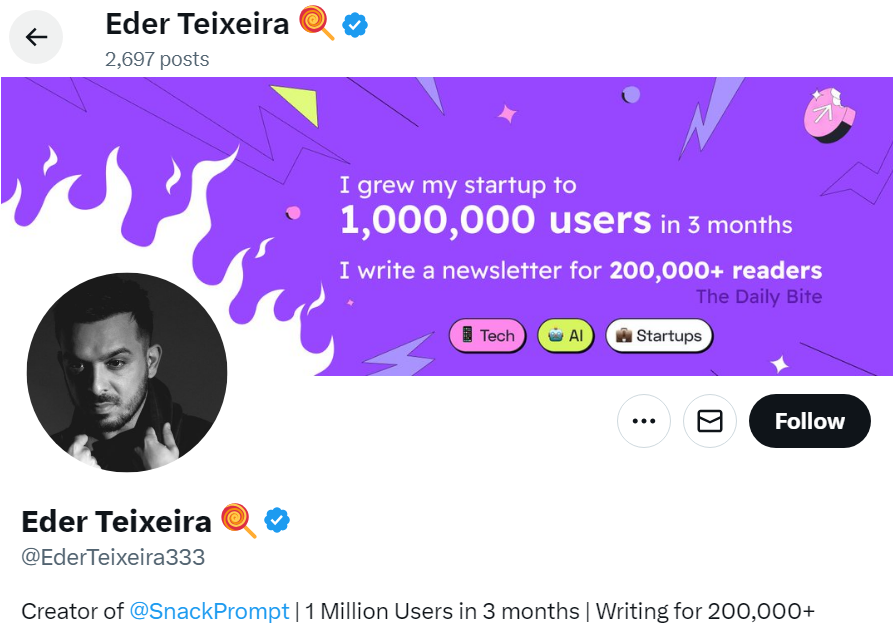Click the AI tag in banner
Image resolution: width=894 pixels, height=626 pixels.
pyautogui.click(x=566, y=336)
